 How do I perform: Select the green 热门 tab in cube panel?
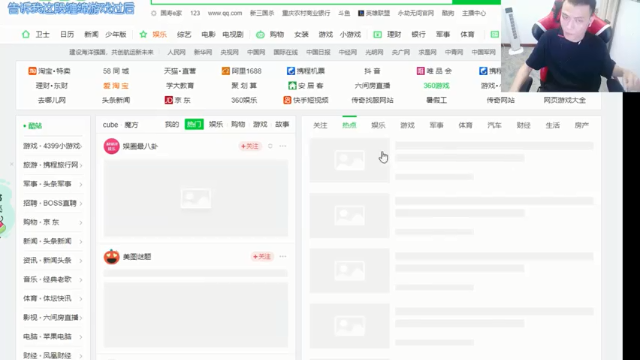coord(194,124)
